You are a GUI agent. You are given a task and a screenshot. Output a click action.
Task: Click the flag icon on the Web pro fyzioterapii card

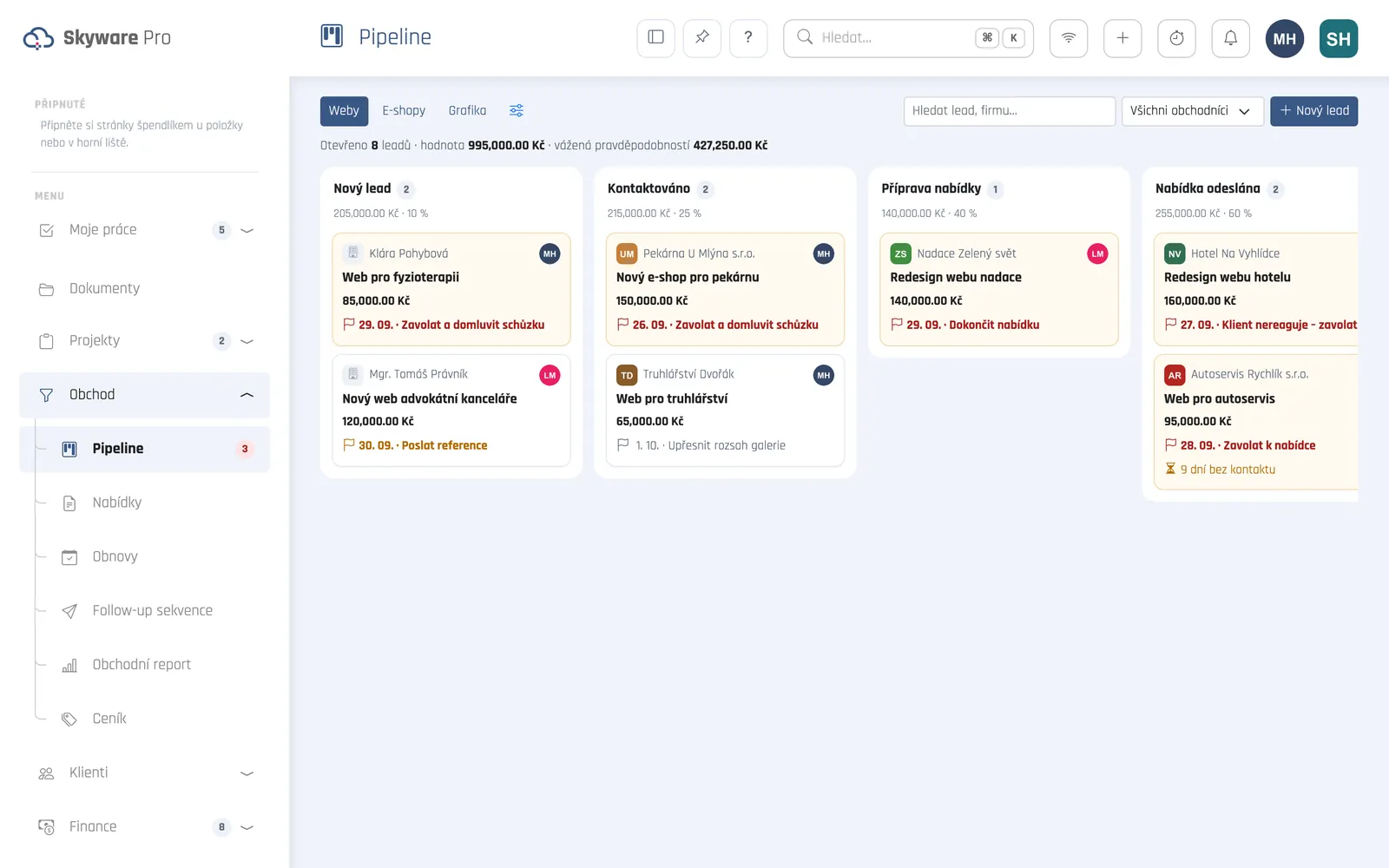point(349,325)
